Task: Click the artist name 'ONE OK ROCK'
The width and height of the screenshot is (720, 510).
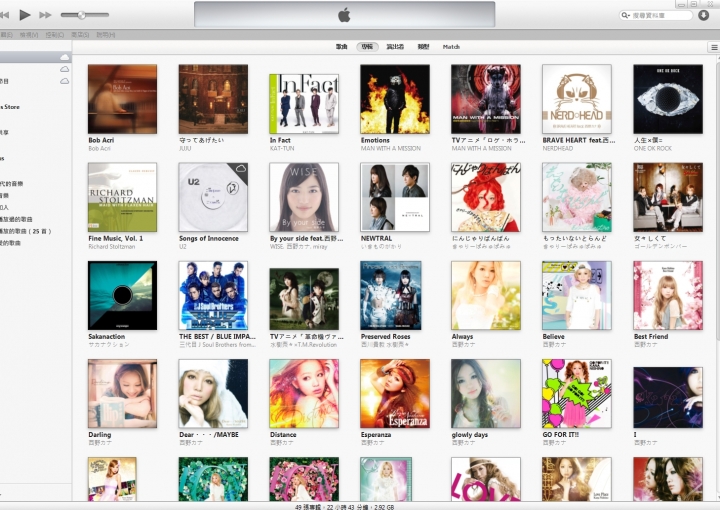Action: (x=652, y=149)
